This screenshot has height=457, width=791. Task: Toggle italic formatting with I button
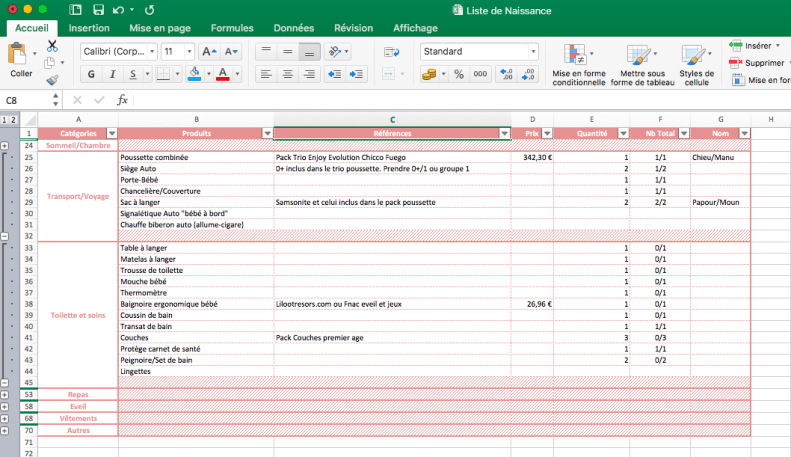pyautogui.click(x=112, y=74)
